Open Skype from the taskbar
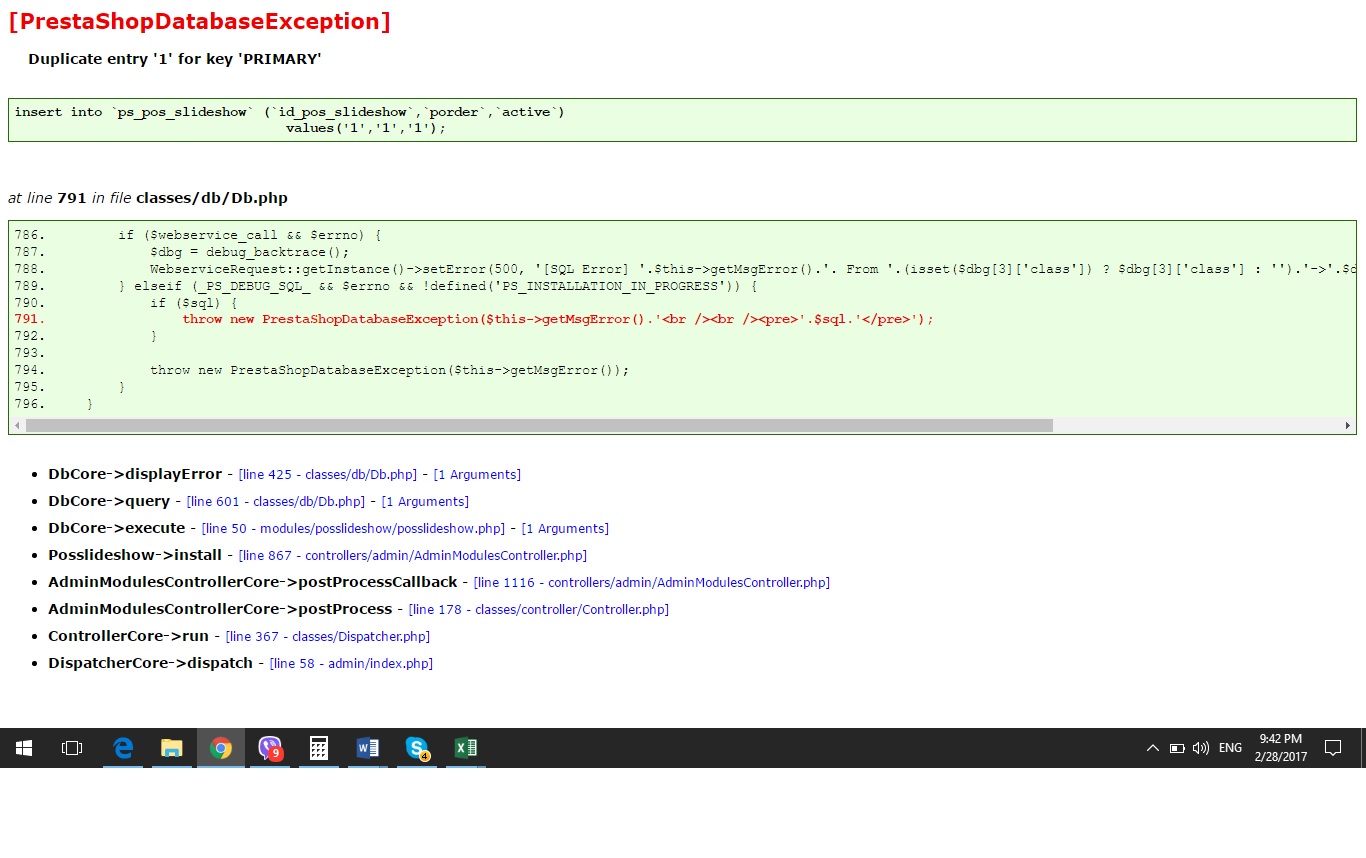1366x858 pixels. coord(417,748)
